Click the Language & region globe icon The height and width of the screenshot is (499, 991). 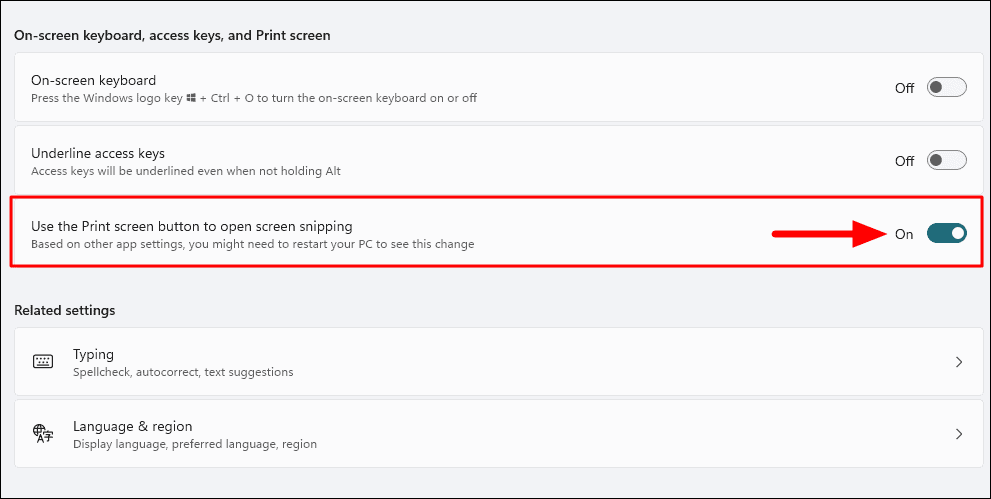[x=43, y=434]
